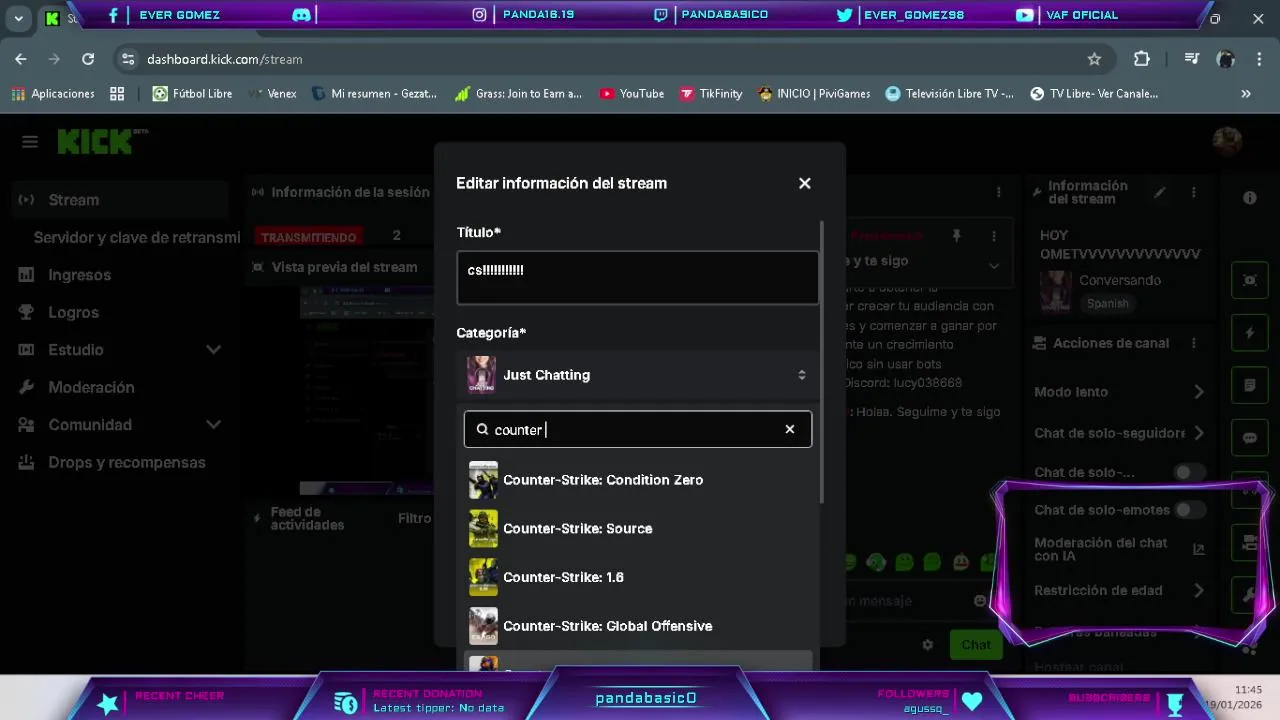1280x720 pixels.
Task: Bookmark this page with star icon
Action: pyautogui.click(x=1094, y=59)
